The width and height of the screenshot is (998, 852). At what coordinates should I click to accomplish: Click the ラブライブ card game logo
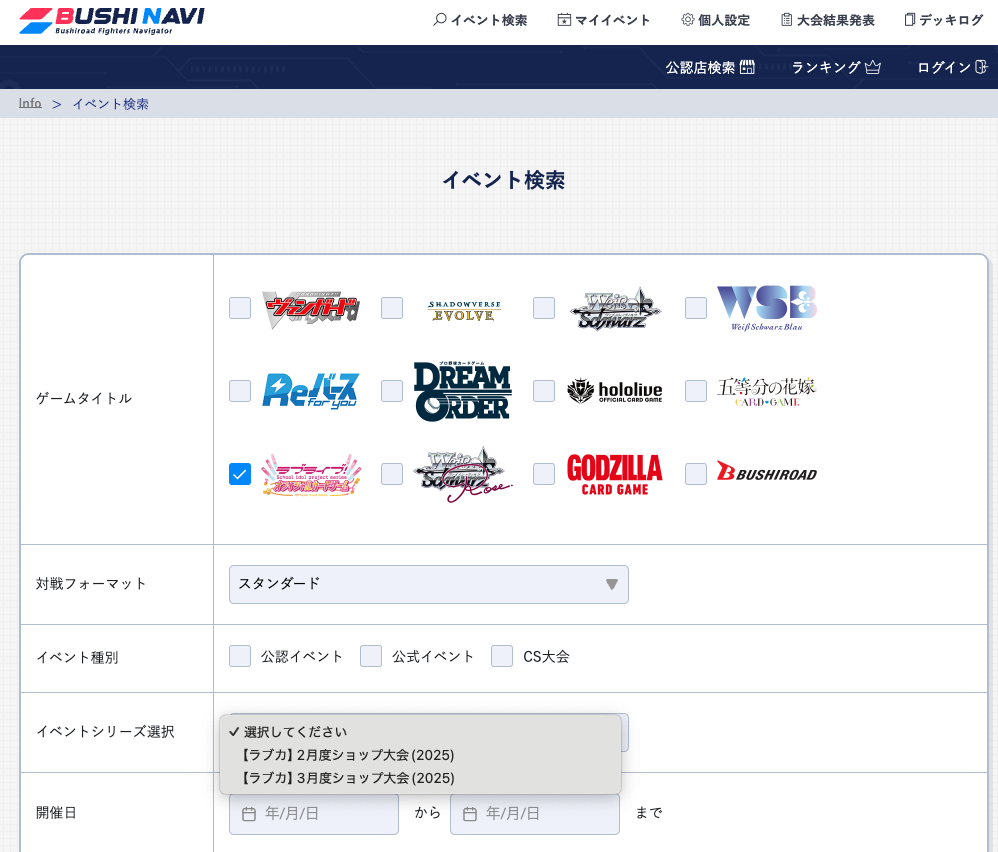[311, 475]
